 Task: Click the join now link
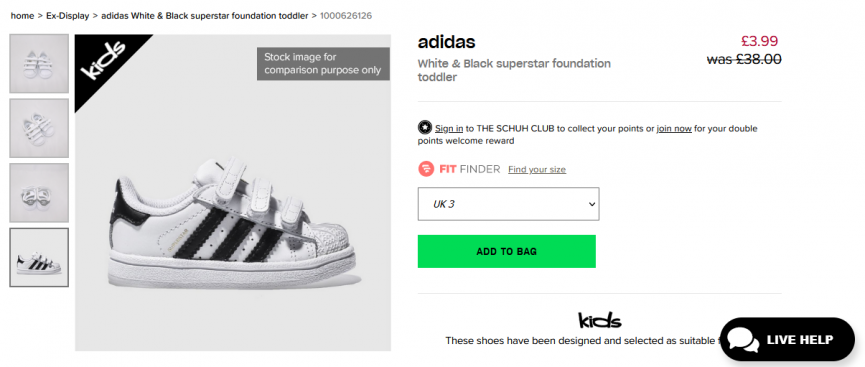click(x=674, y=129)
